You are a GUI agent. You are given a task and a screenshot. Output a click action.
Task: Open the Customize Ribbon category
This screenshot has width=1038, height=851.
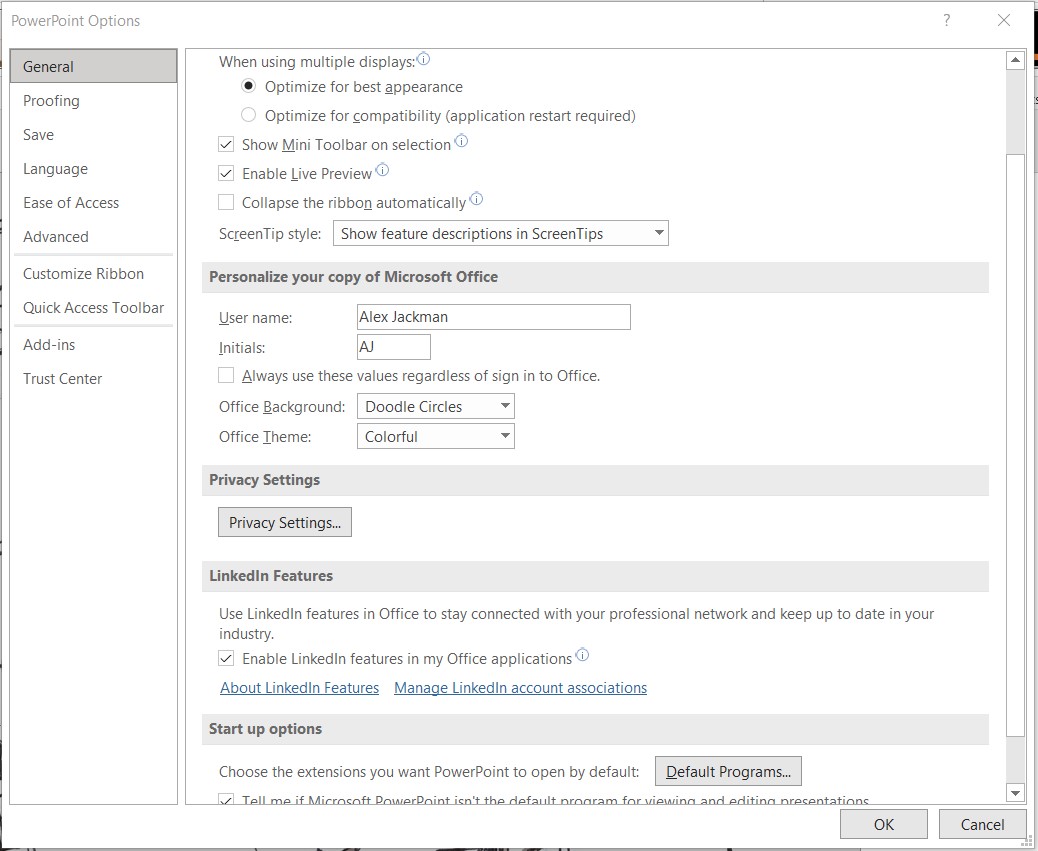94,273
